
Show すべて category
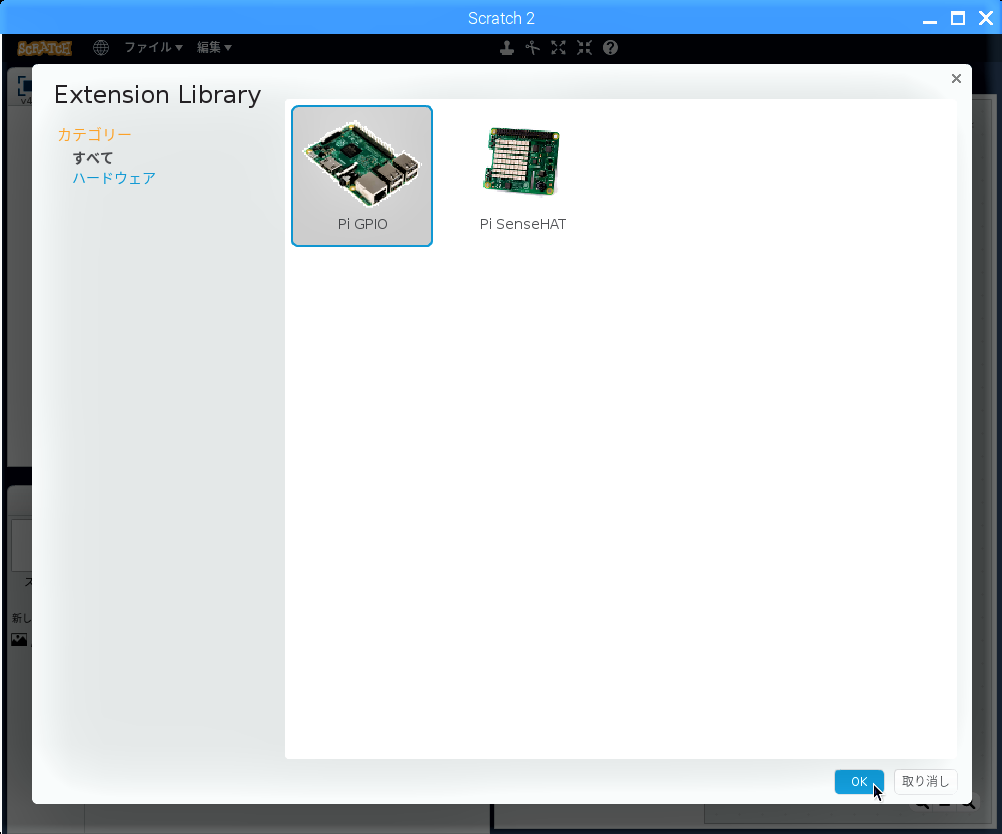pos(93,158)
